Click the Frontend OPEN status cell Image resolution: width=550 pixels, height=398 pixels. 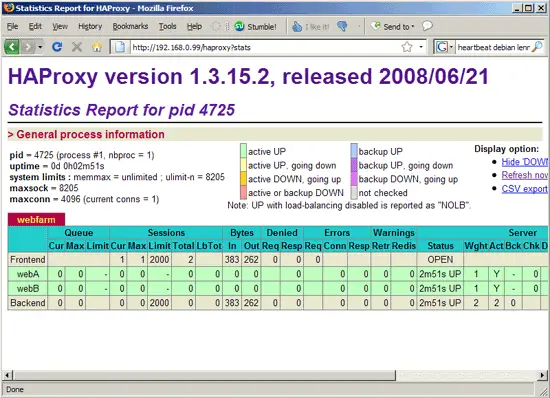[x=440, y=259]
